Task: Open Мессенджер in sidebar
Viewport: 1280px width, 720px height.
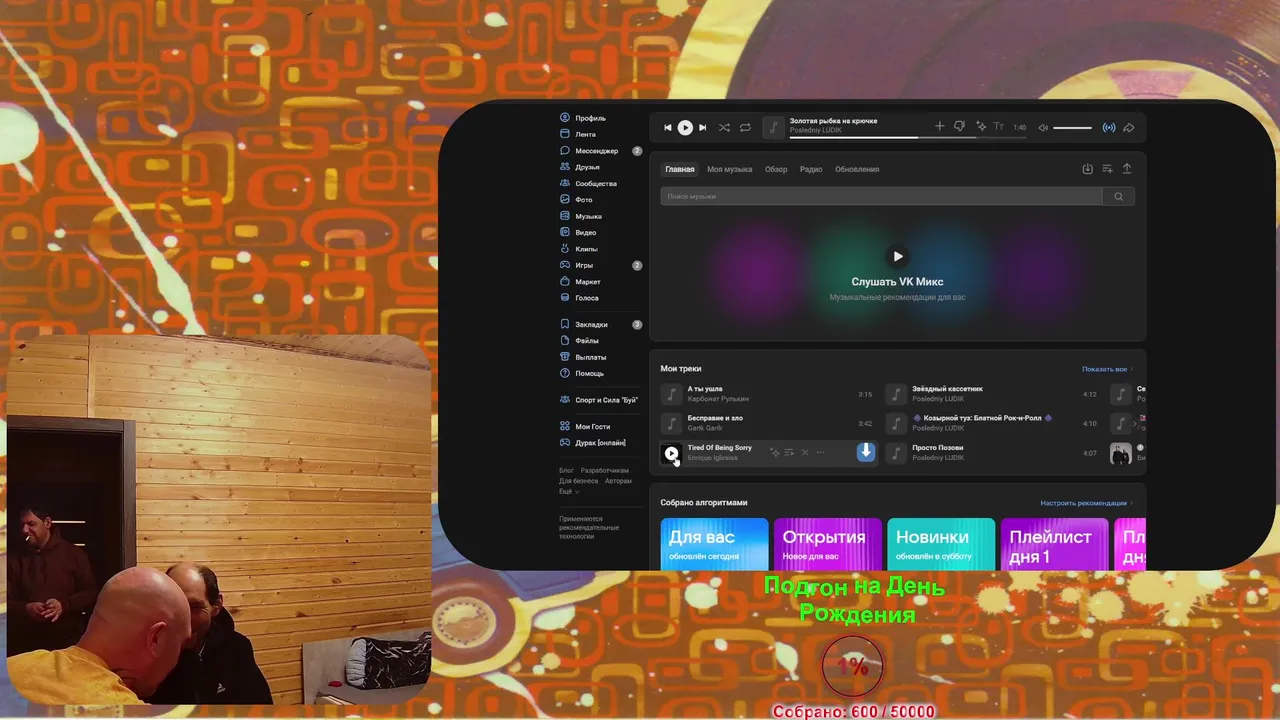Action: pyautogui.click(x=597, y=151)
